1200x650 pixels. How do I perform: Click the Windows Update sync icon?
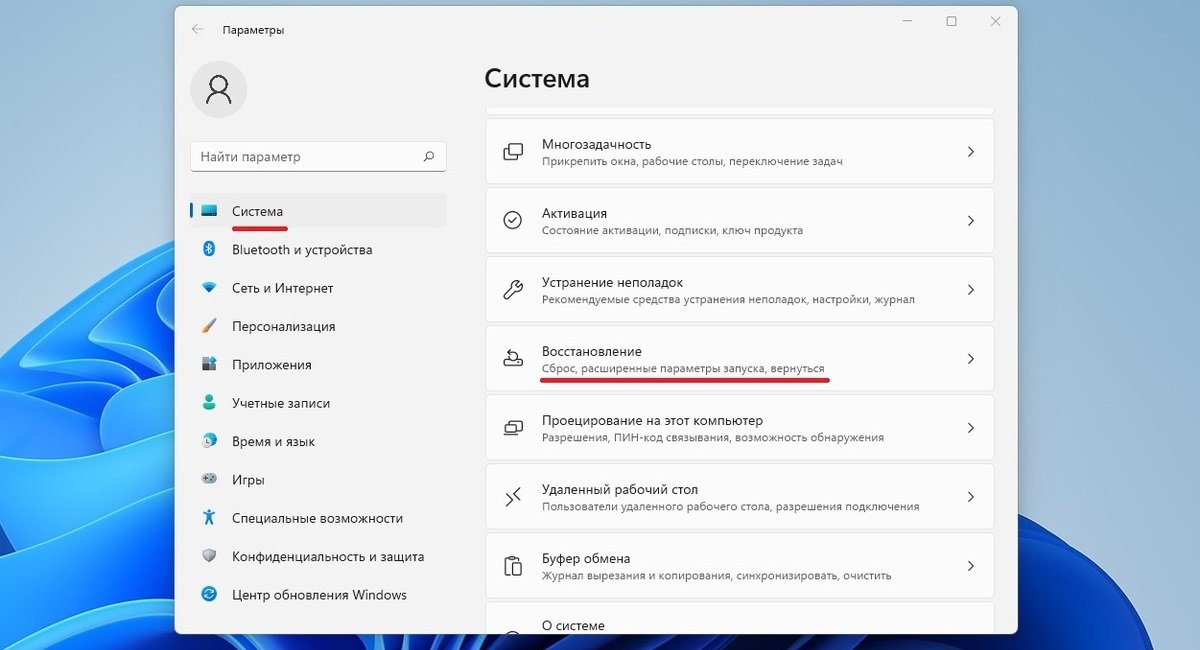pos(209,594)
